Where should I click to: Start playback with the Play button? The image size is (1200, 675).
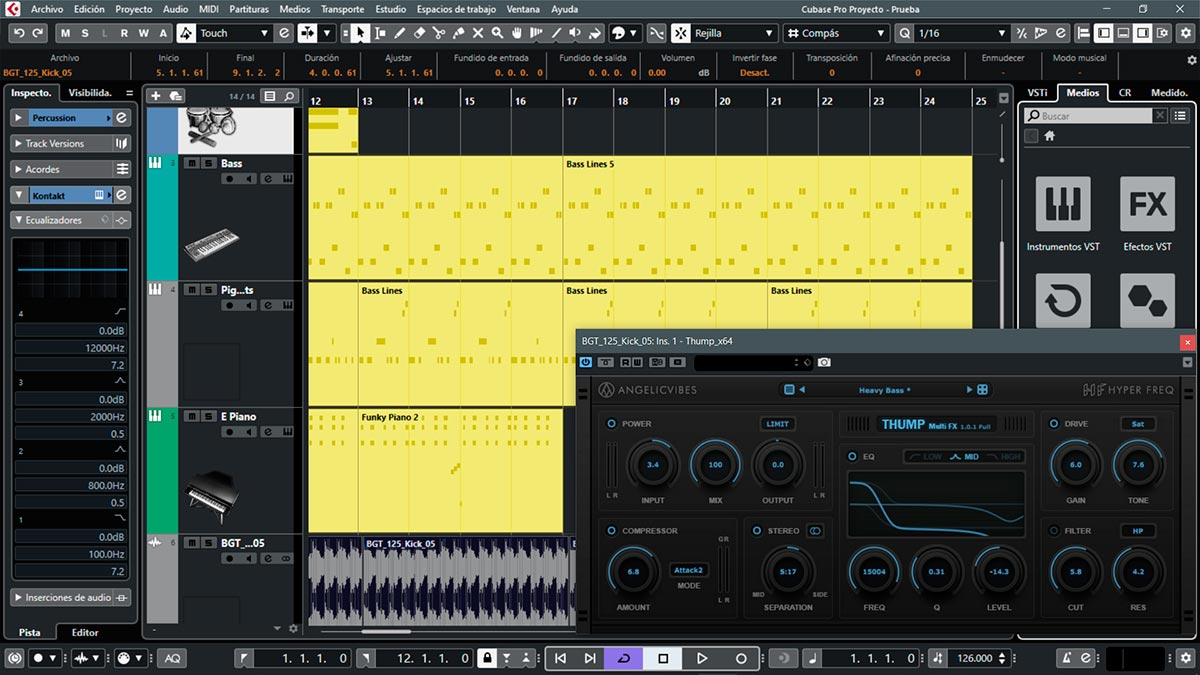click(x=701, y=658)
